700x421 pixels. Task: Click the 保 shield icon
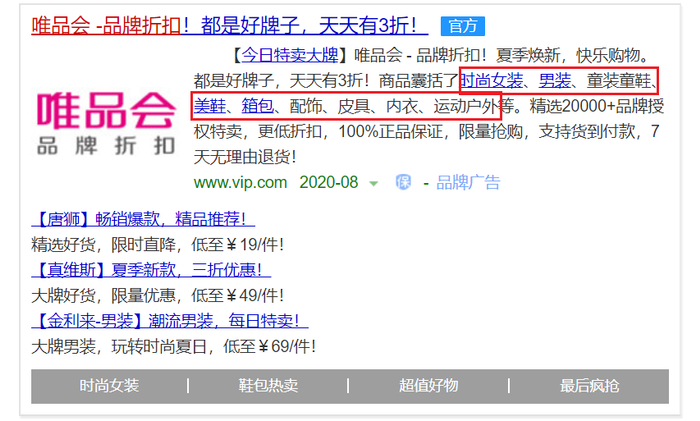(403, 182)
